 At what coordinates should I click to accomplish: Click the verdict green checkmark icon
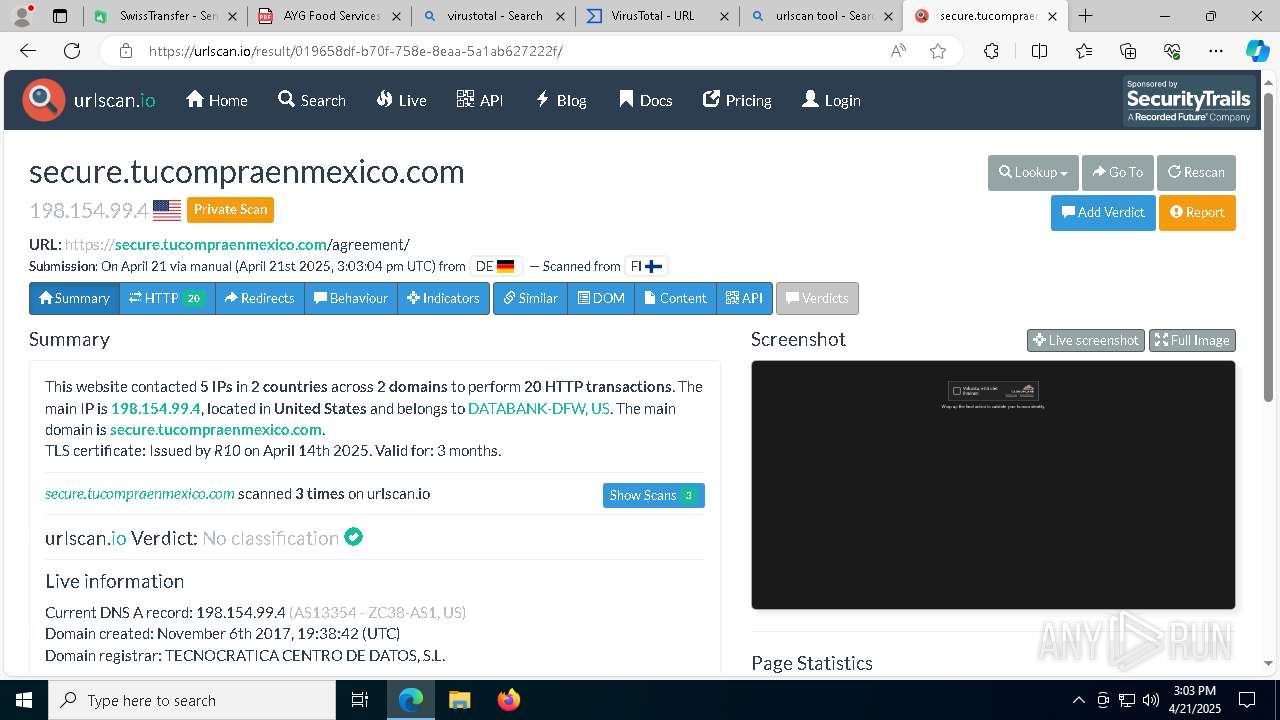353,537
